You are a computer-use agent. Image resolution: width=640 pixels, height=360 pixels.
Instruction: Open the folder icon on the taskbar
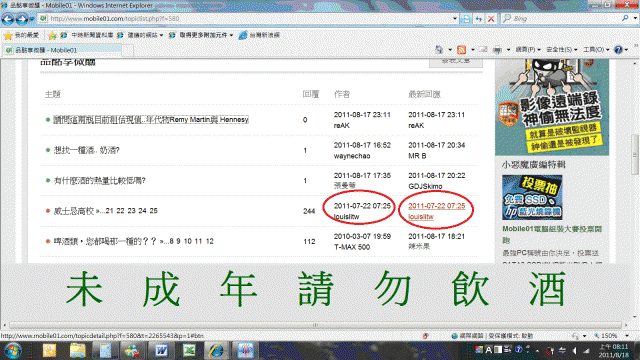pyautogui.click(x=78, y=351)
